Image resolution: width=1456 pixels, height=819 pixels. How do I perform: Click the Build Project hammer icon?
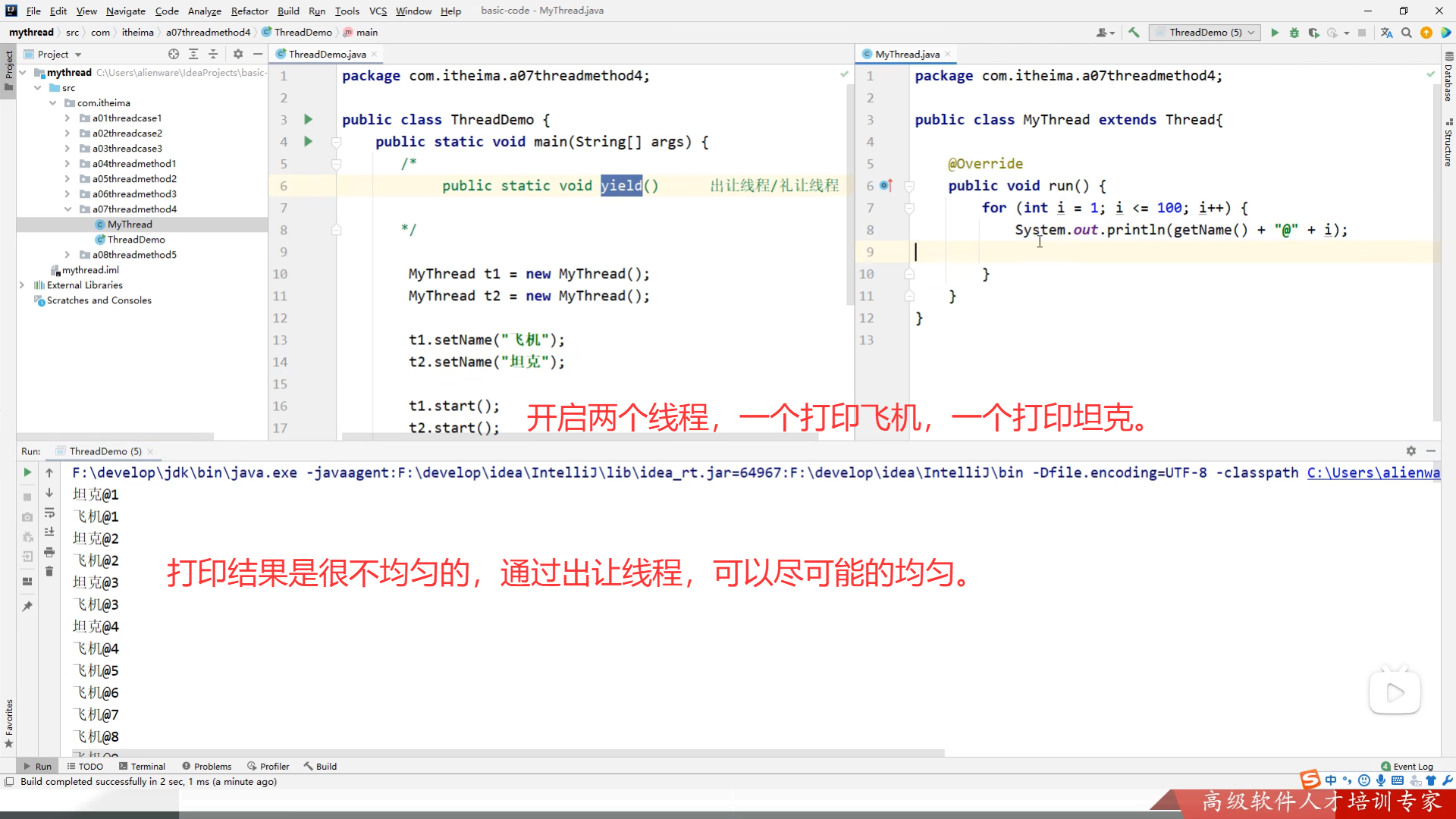click(x=1134, y=33)
